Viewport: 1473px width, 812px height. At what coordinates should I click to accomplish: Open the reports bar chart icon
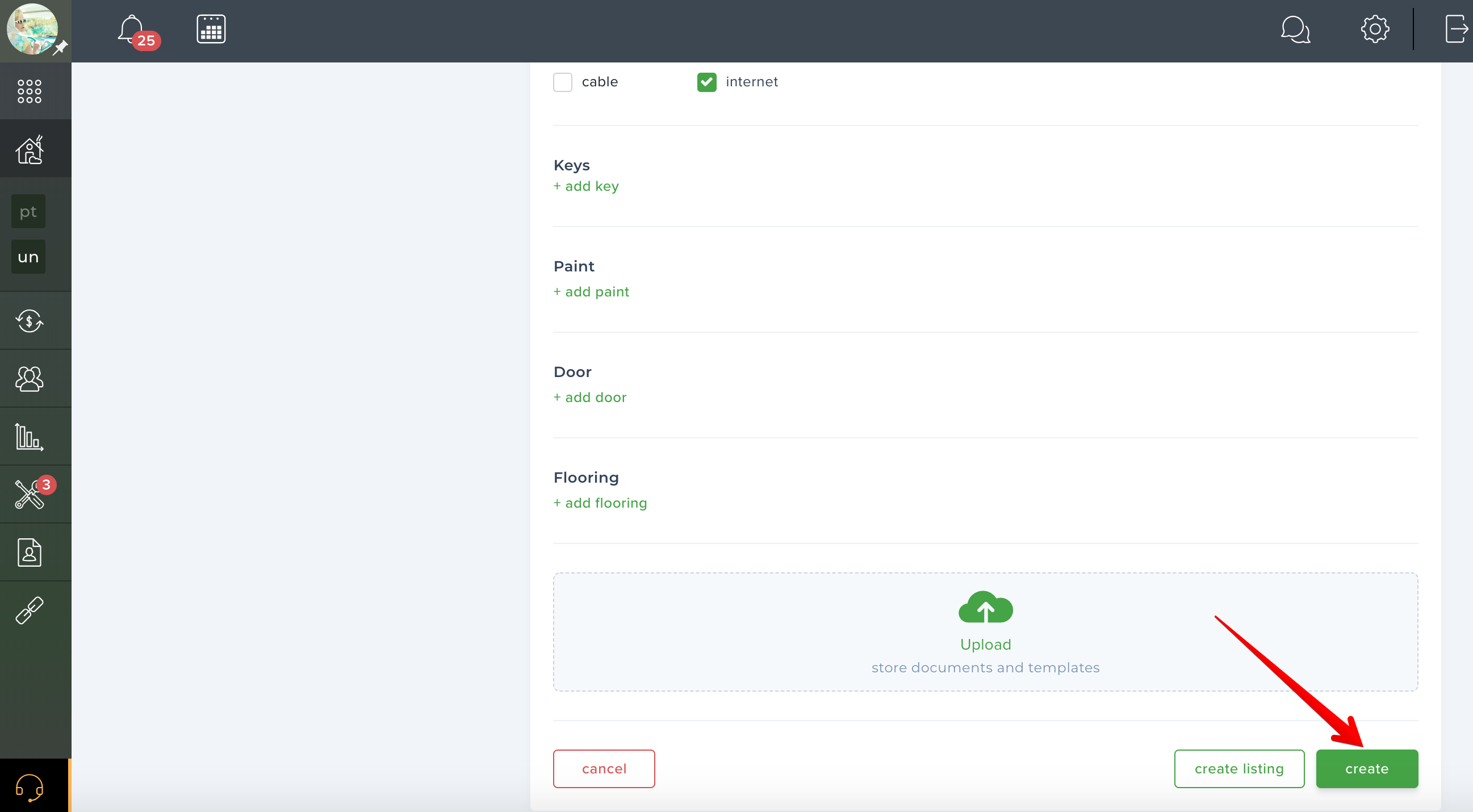click(29, 437)
